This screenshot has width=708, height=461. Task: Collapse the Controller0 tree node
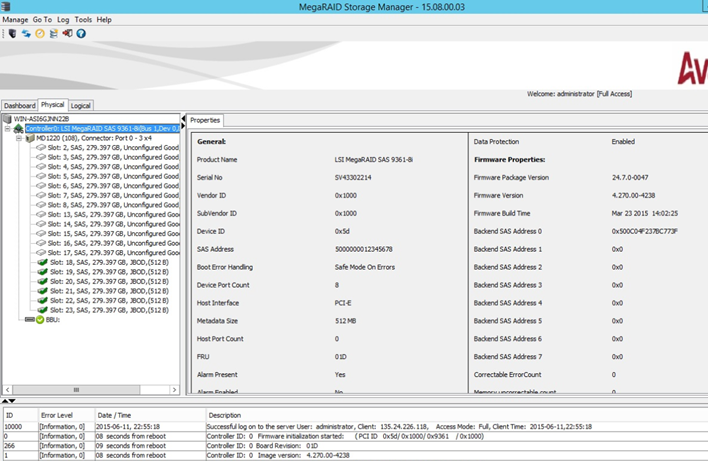pos(8,129)
